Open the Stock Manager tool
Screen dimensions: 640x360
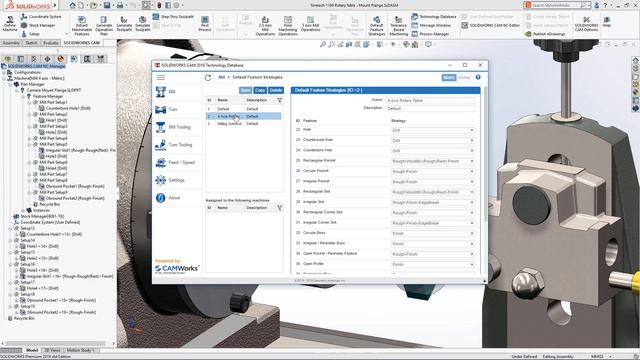tap(38, 25)
